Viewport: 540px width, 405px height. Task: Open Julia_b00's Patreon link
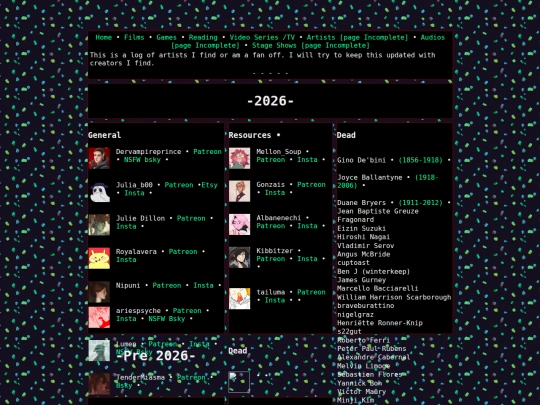pyautogui.click(x=179, y=185)
